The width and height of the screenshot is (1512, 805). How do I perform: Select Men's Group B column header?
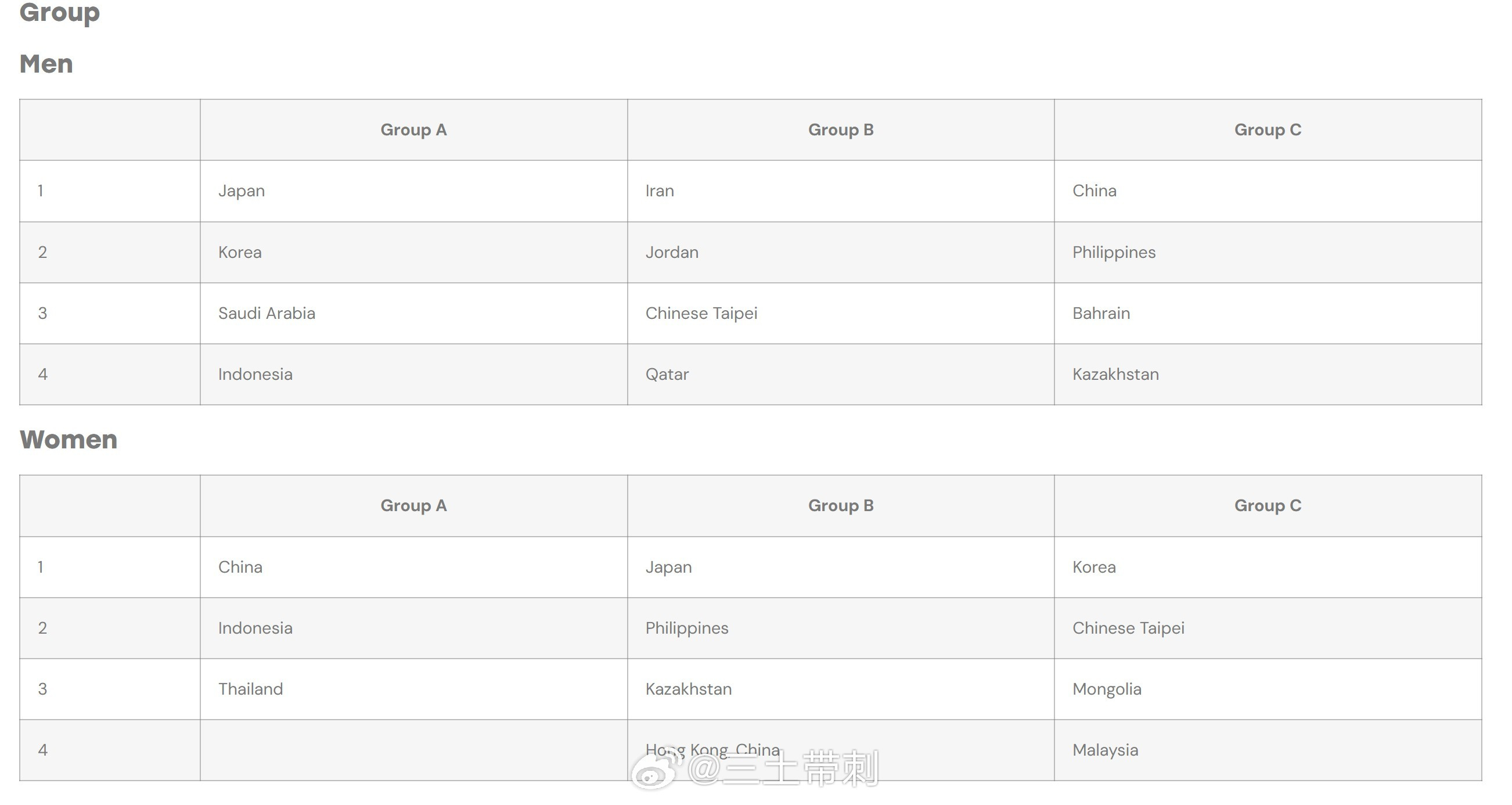pyautogui.click(x=841, y=130)
